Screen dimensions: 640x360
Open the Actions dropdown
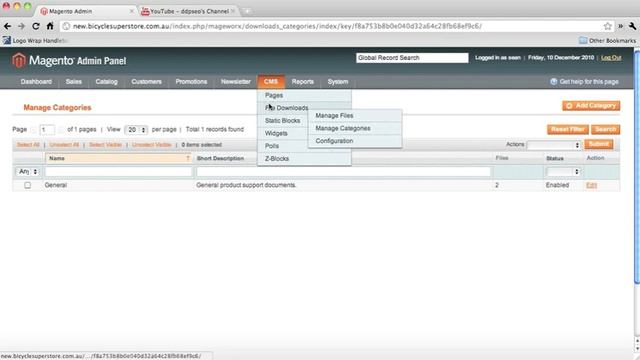coord(553,145)
